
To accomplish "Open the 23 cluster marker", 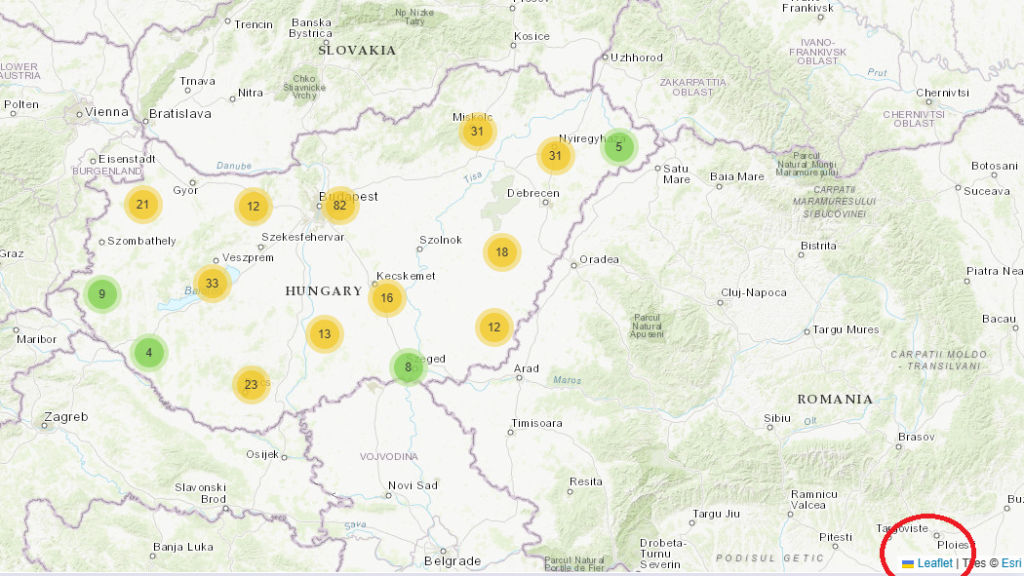I will tap(251, 384).
